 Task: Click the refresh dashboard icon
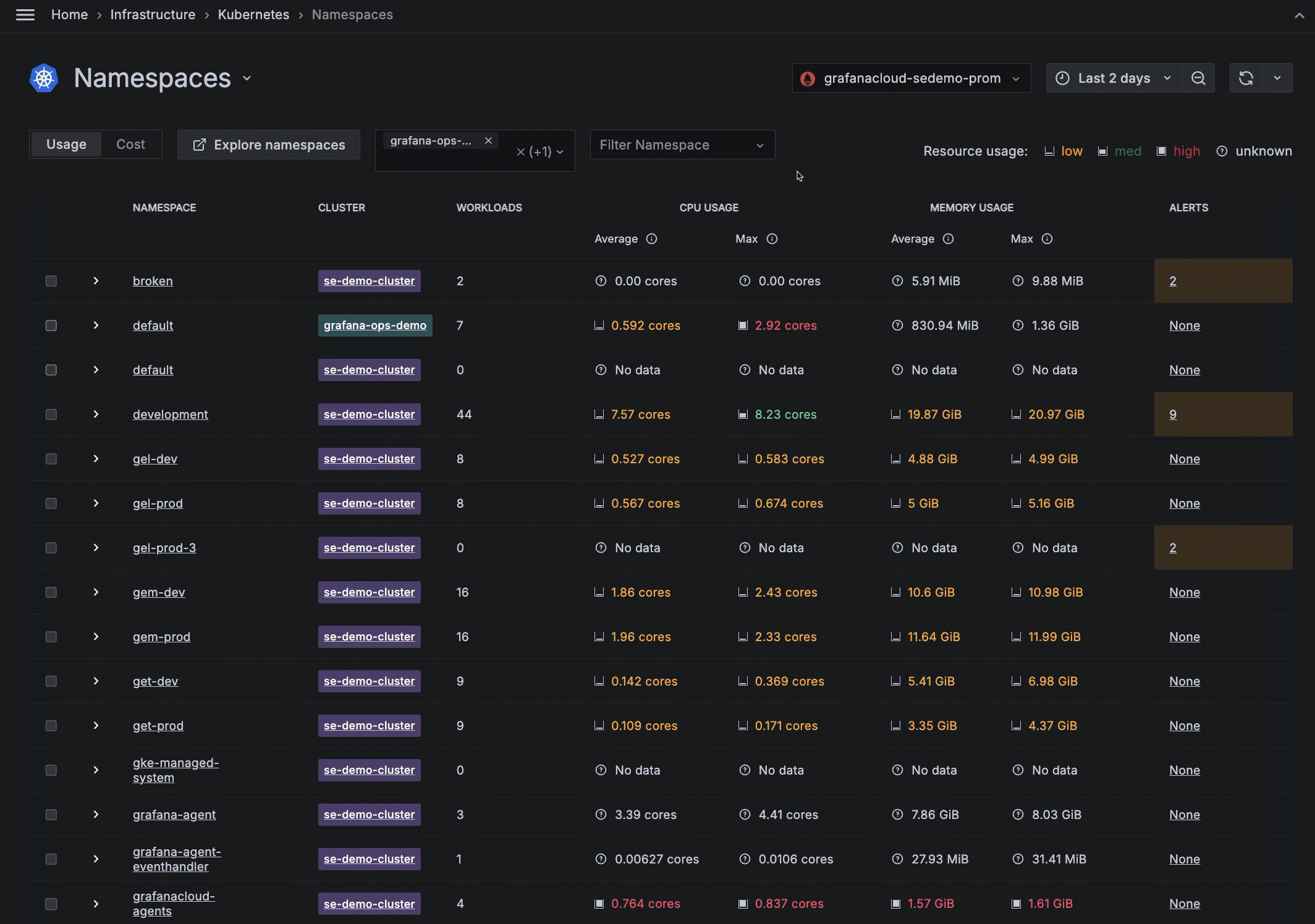point(1246,78)
